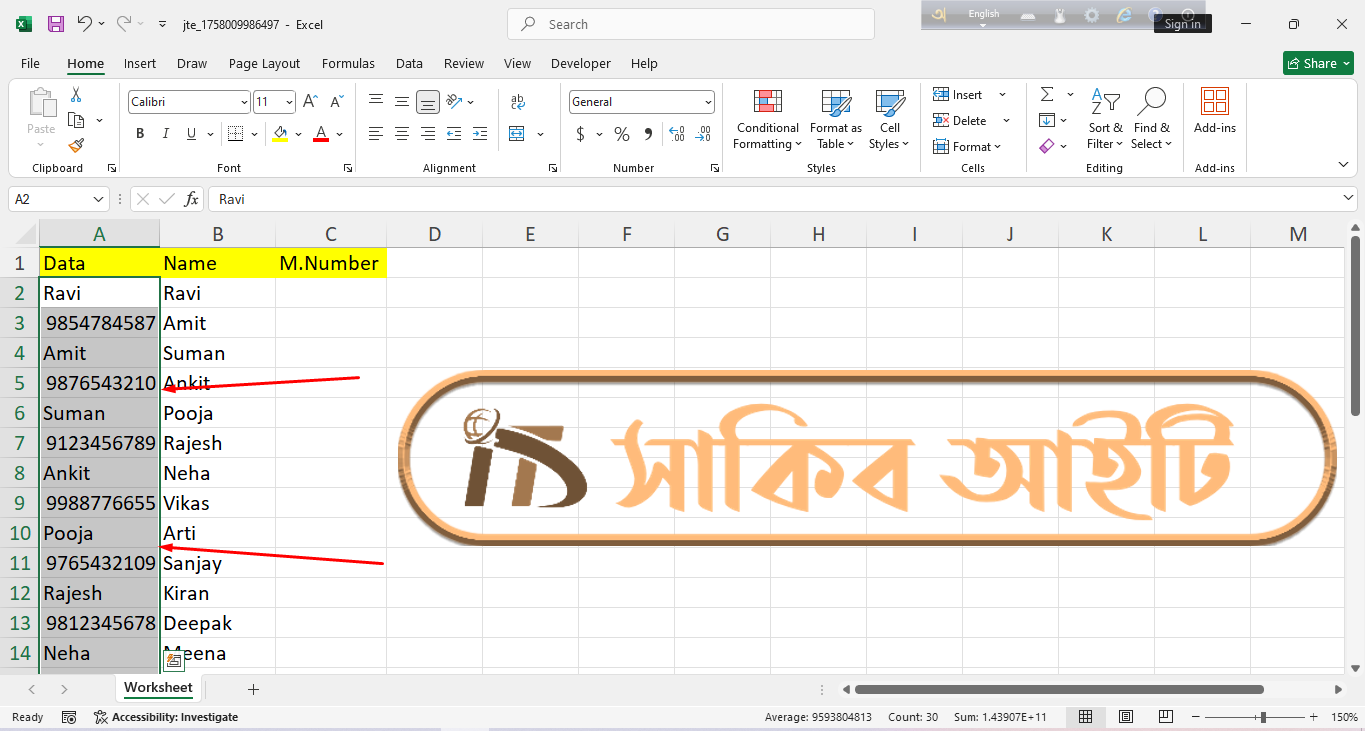Expand the Calibri font name dropdown
The image size is (1365, 731).
pos(244,102)
